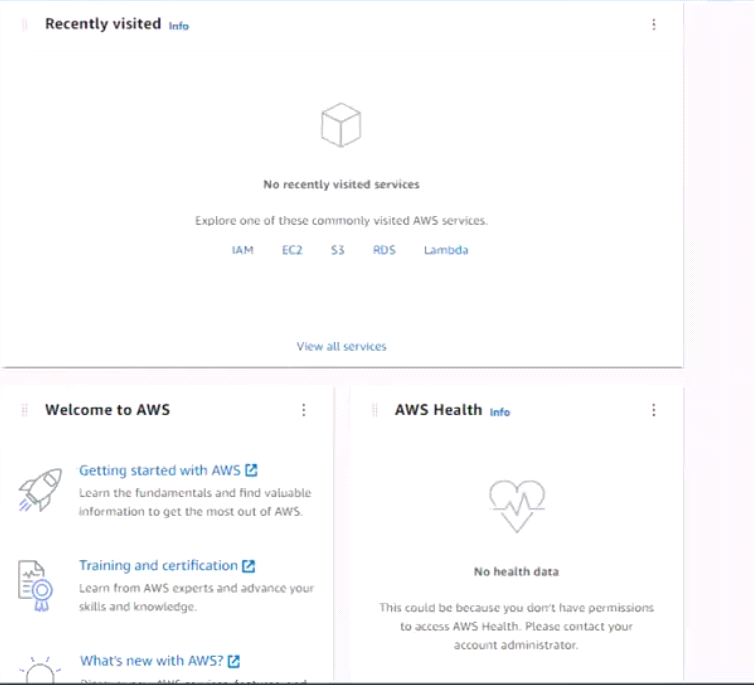Click View all services
The image size is (754, 685).
[341, 346]
